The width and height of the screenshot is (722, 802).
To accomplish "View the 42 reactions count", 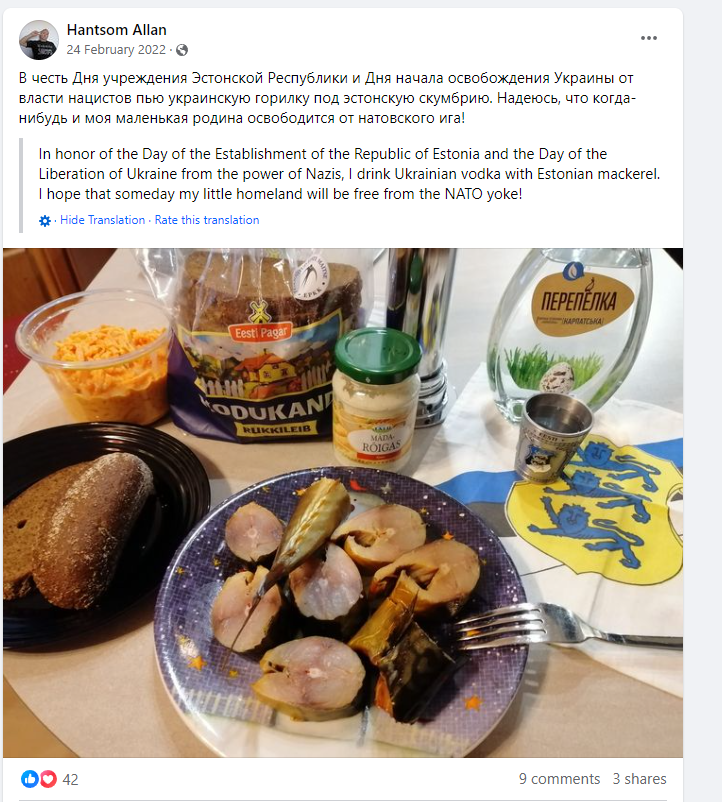I will point(71,779).
